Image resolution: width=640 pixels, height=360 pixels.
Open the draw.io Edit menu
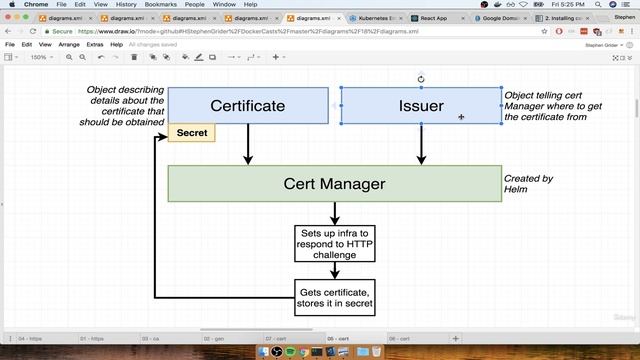27,44
